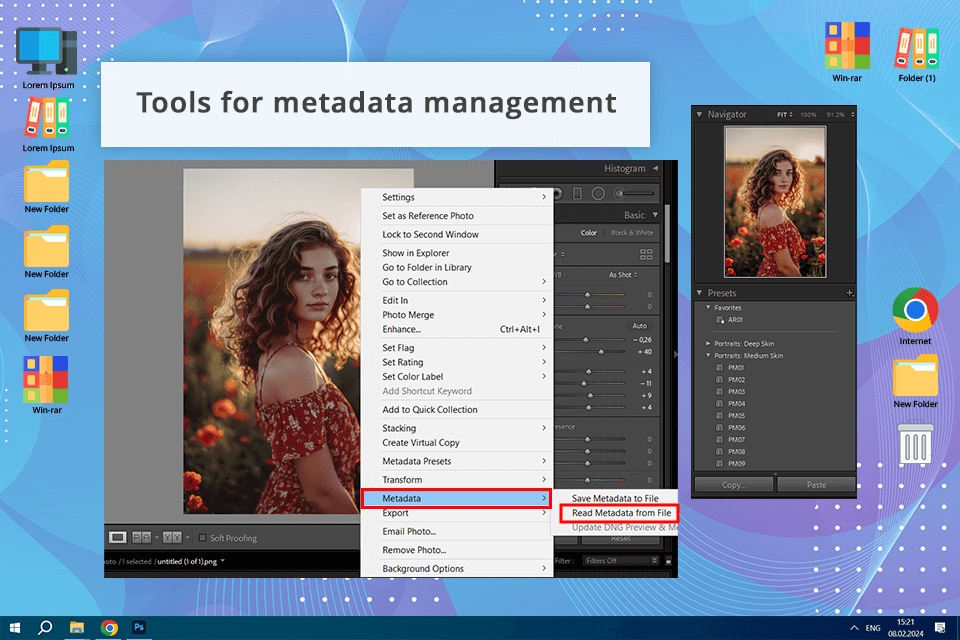Open Chrome from the taskbar
Image resolution: width=960 pixels, height=640 pixels.
pos(110,628)
